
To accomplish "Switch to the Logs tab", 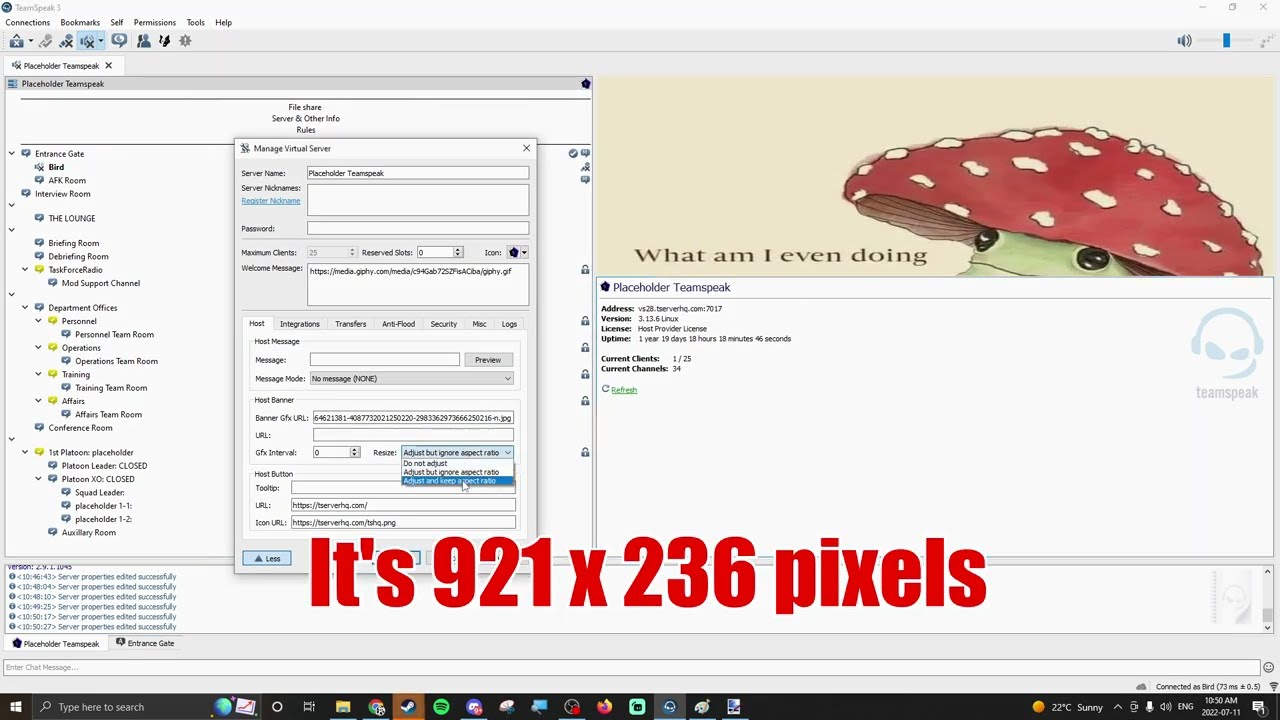I will [509, 324].
